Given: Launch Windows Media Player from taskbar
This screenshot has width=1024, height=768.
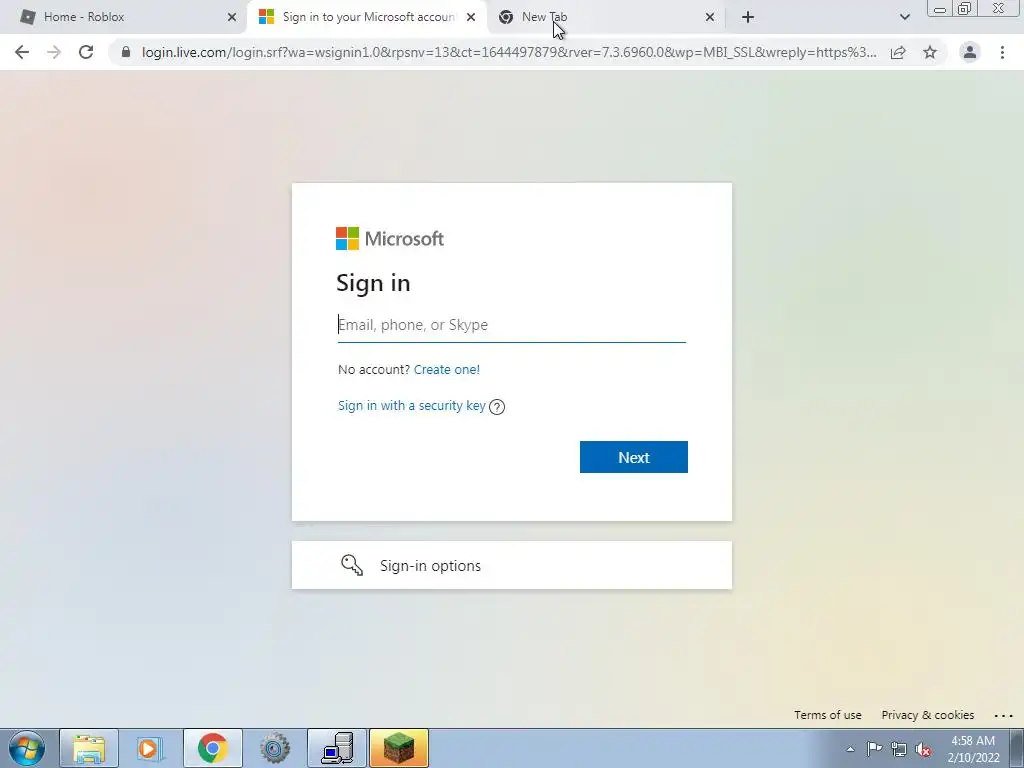Looking at the screenshot, I should click(150, 748).
